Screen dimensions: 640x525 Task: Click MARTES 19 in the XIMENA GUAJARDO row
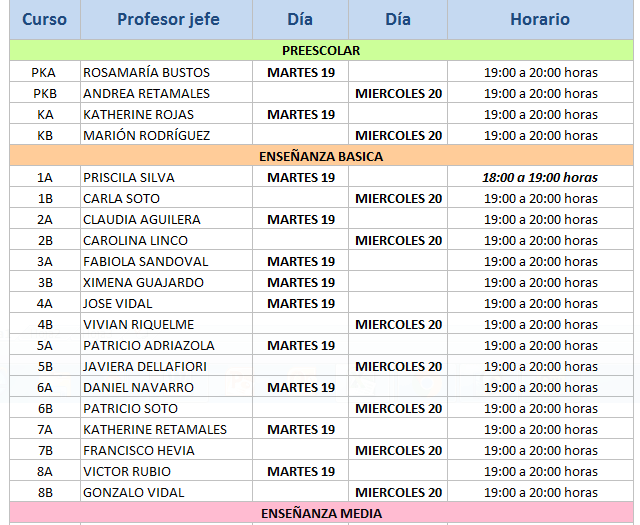301,282
